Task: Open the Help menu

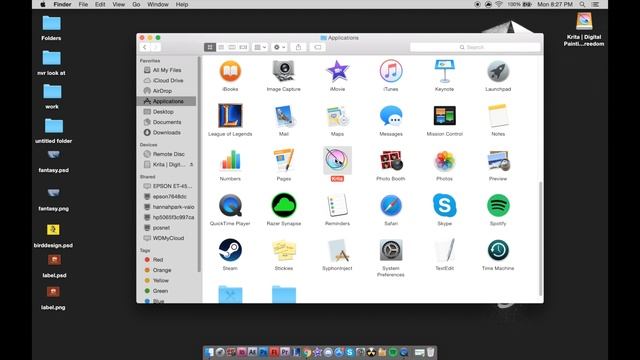Action: click(x=182, y=4)
